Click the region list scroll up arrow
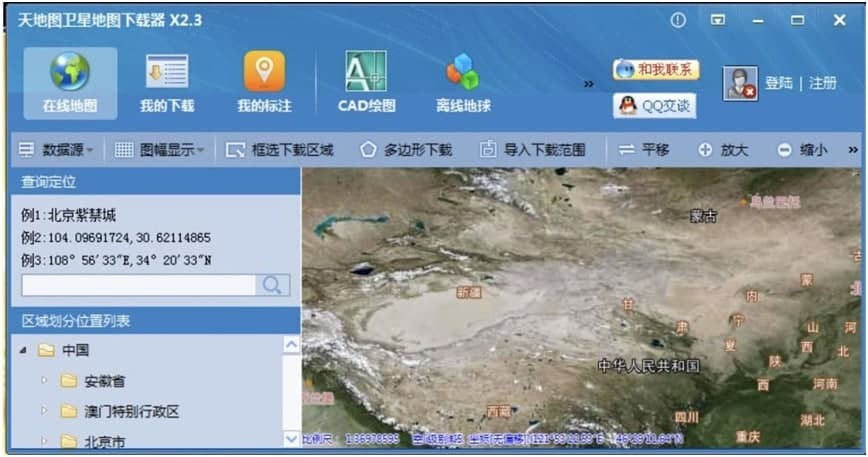The image size is (868, 457). click(x=291, y=345)
